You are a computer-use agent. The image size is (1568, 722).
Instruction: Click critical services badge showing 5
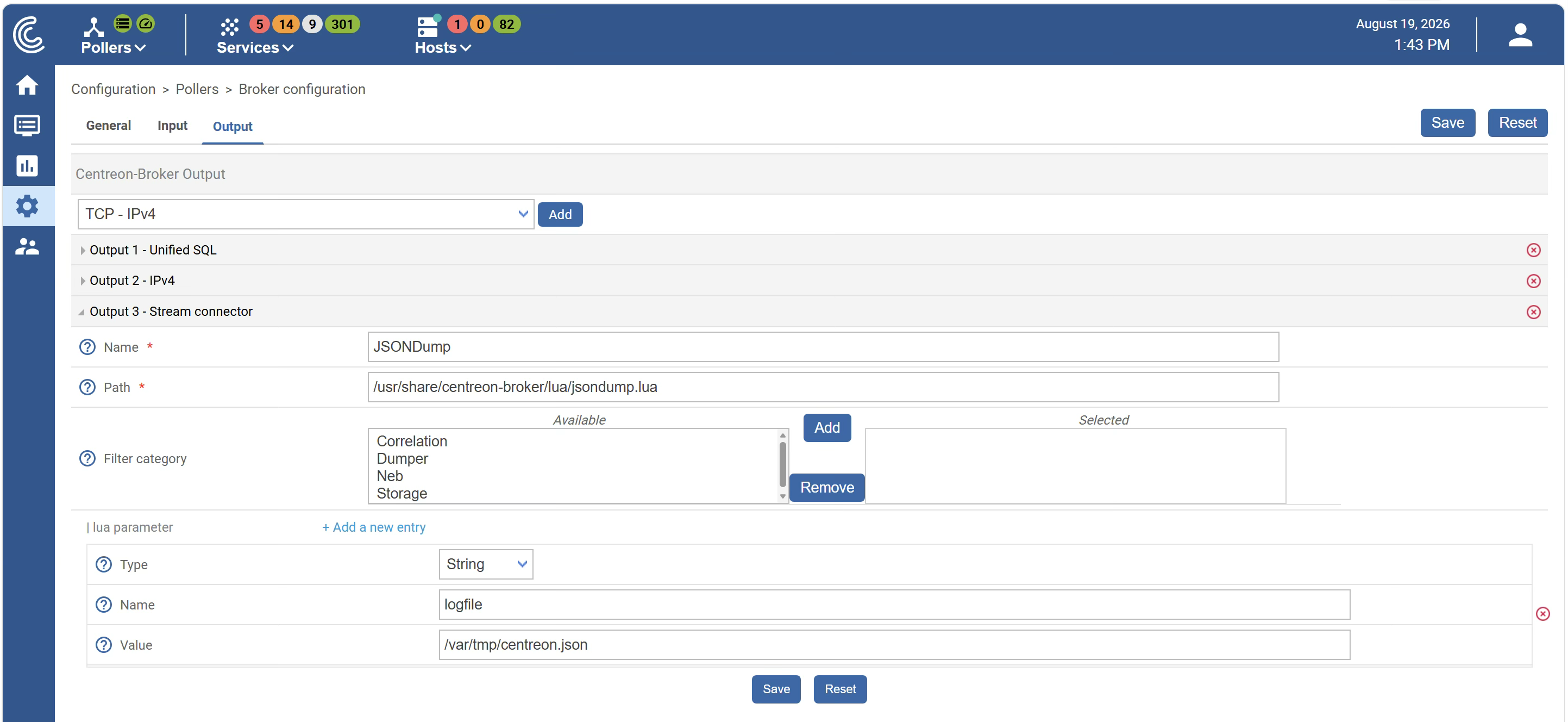click(x=259, y=24)
